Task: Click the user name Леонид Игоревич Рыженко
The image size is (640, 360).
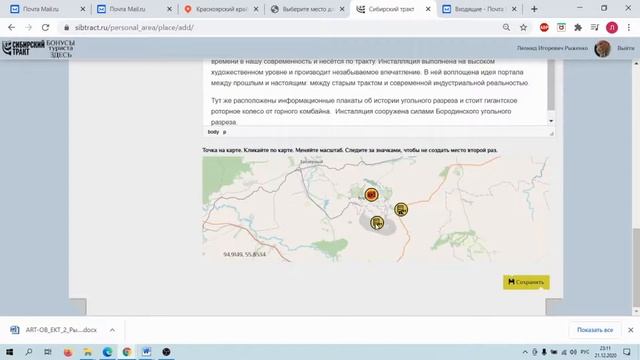Action: [552, 48]
